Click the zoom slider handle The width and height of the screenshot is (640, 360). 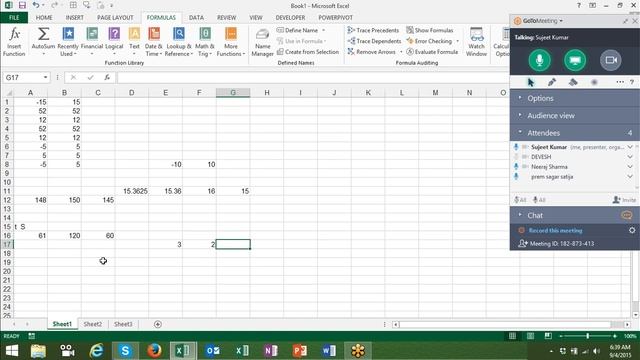click(x=587, y=336)
